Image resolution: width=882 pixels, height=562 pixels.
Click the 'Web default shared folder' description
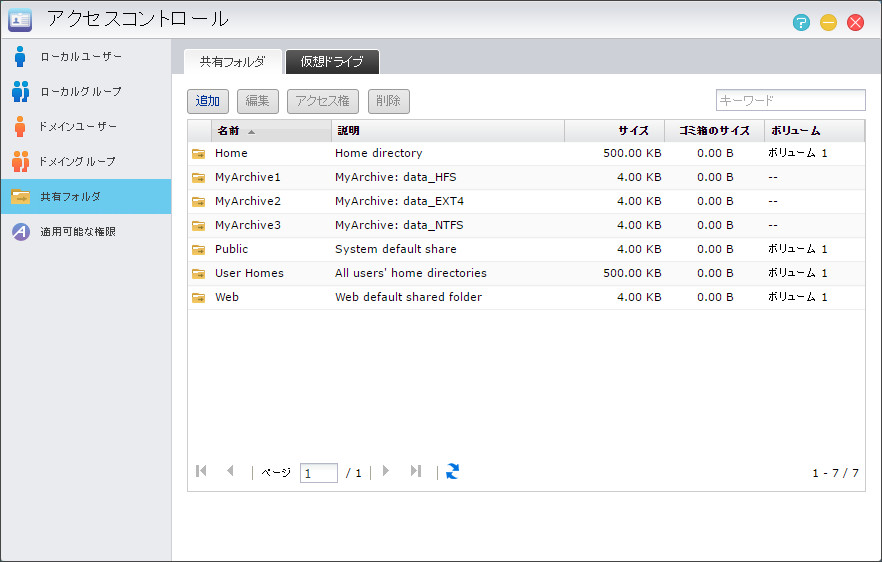(408, 297)
